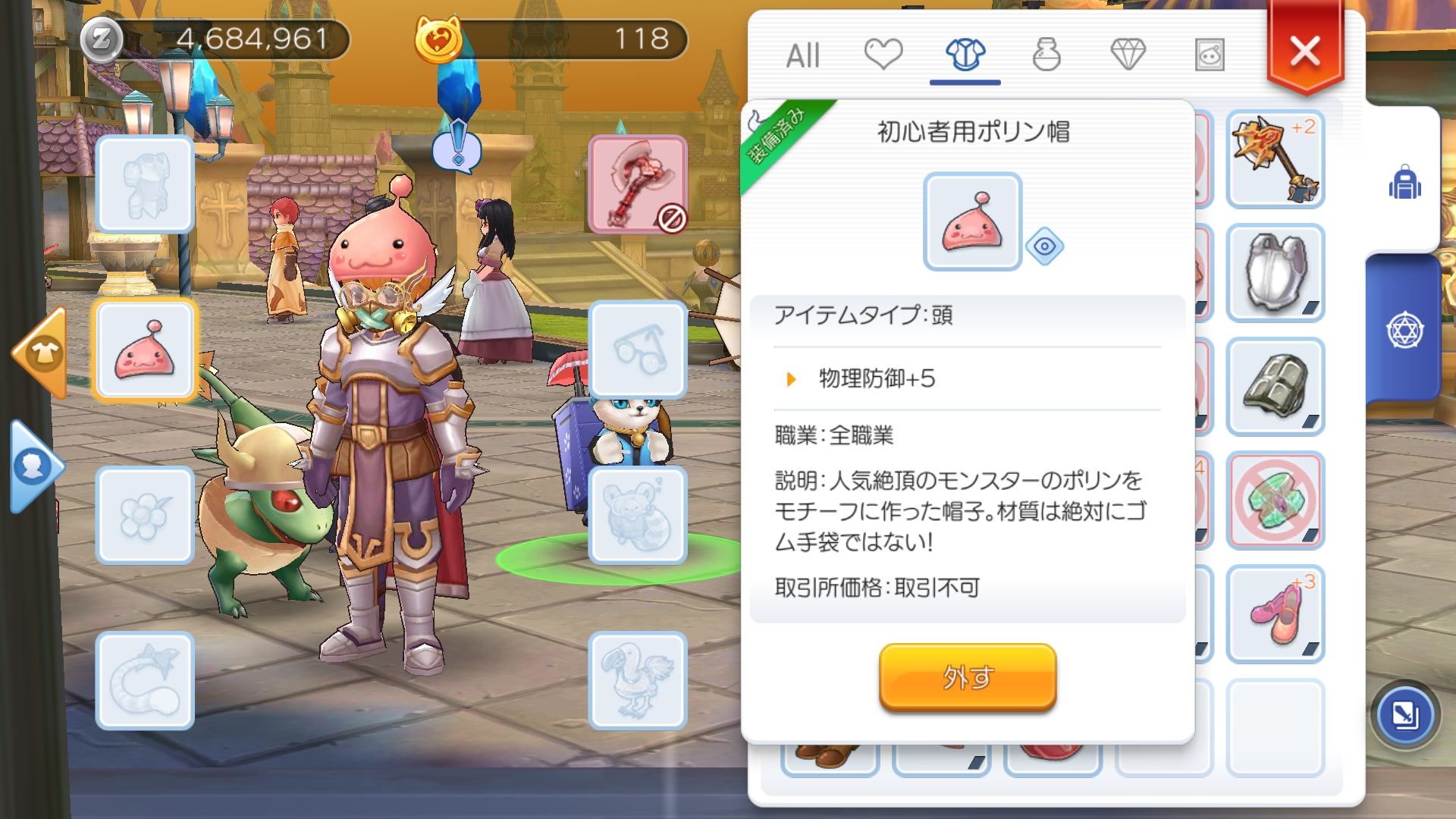Click the 外す unequip button
Screen dimensions: 1456x819
[968, 677]
